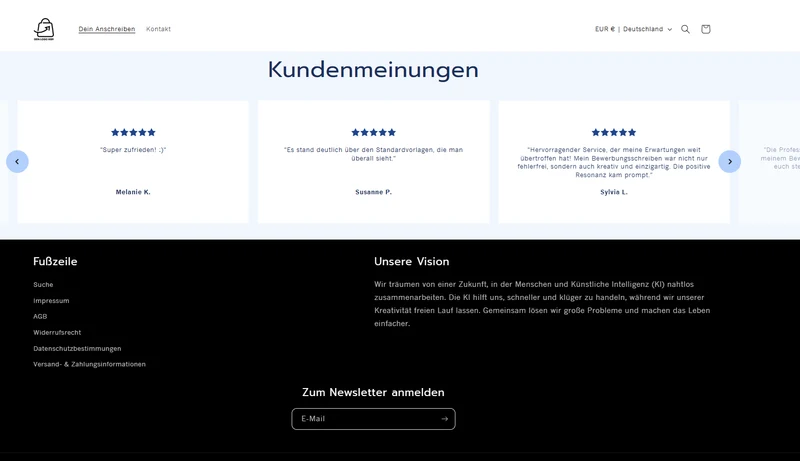
Task: Click the five stars above Susanne P.
Action: tap(373, 133)
